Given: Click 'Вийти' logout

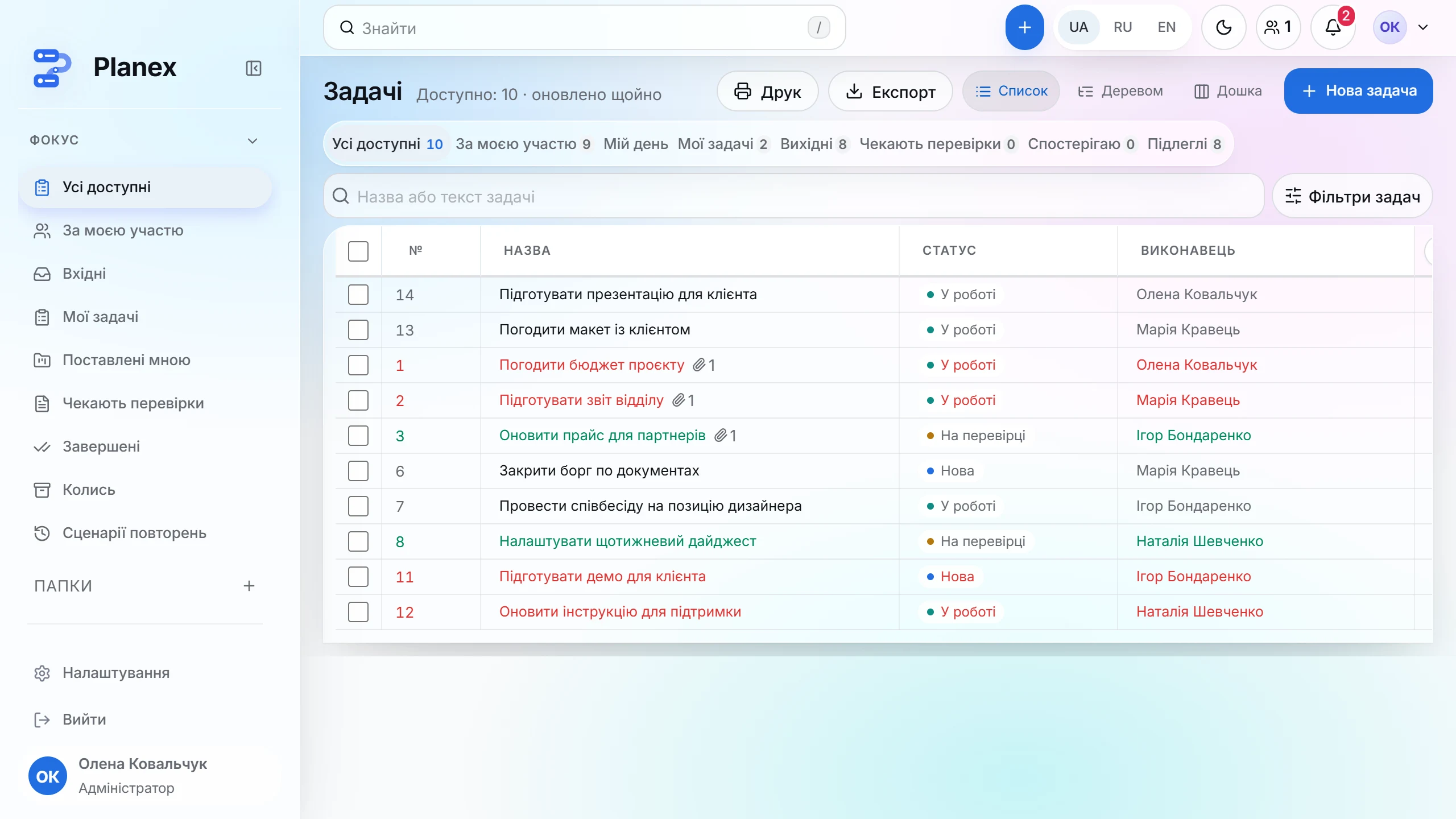Looking at the screenshot, I should tap(145, 719).
